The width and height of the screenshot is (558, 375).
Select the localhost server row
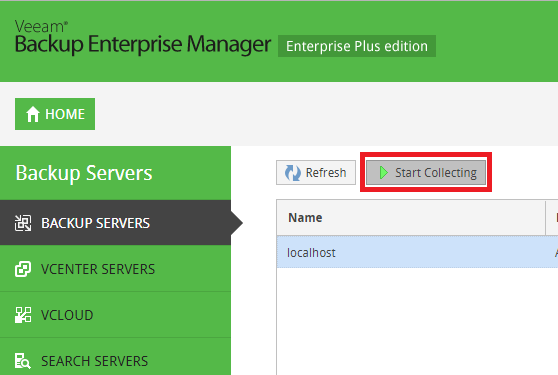point(417,252)
